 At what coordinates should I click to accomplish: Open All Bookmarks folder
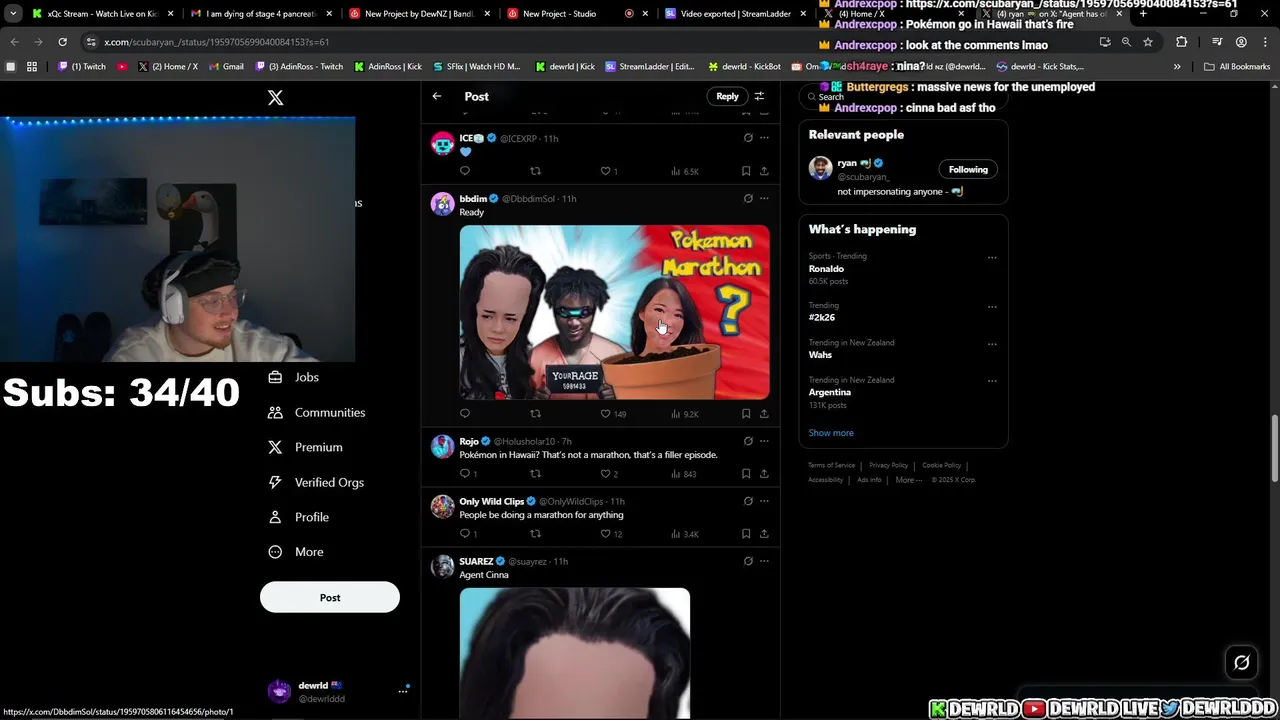pos(1237,67)
